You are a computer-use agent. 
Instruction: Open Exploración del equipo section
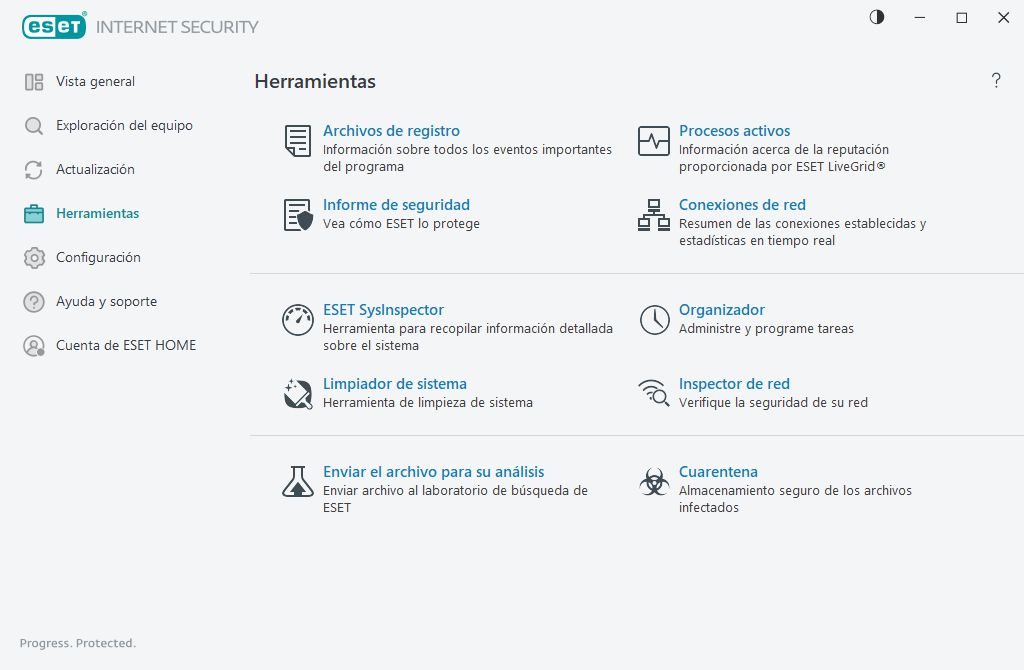tap(124, 126)
